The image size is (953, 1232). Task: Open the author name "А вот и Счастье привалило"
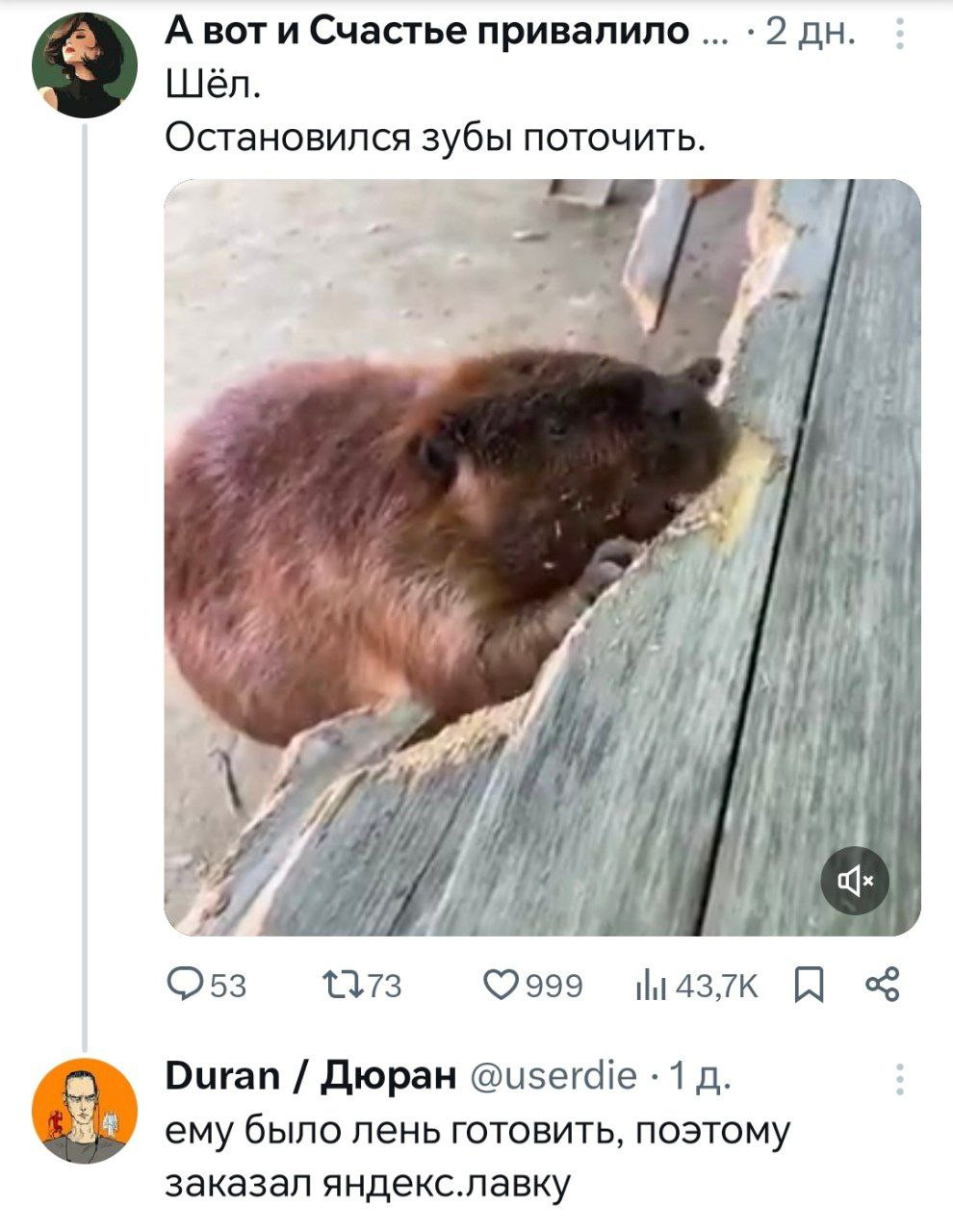(427, 33)
